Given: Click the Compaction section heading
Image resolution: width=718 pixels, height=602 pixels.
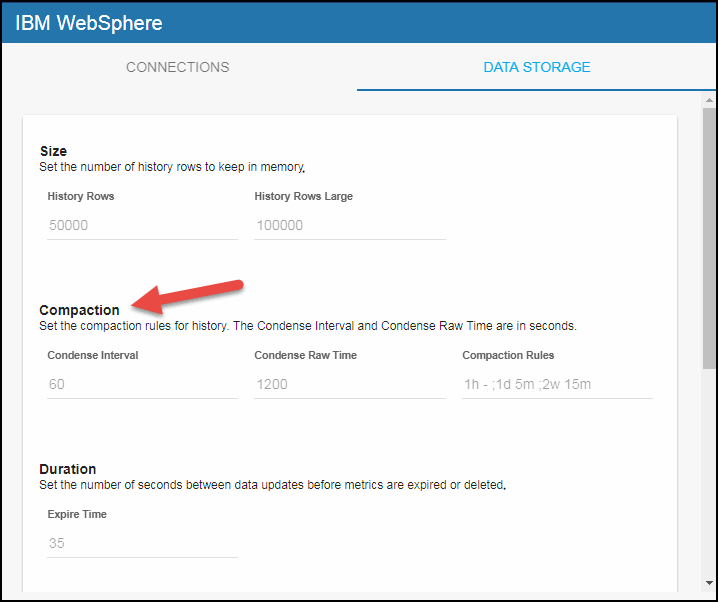Looking at the screenshot, I should click(79, 310).
